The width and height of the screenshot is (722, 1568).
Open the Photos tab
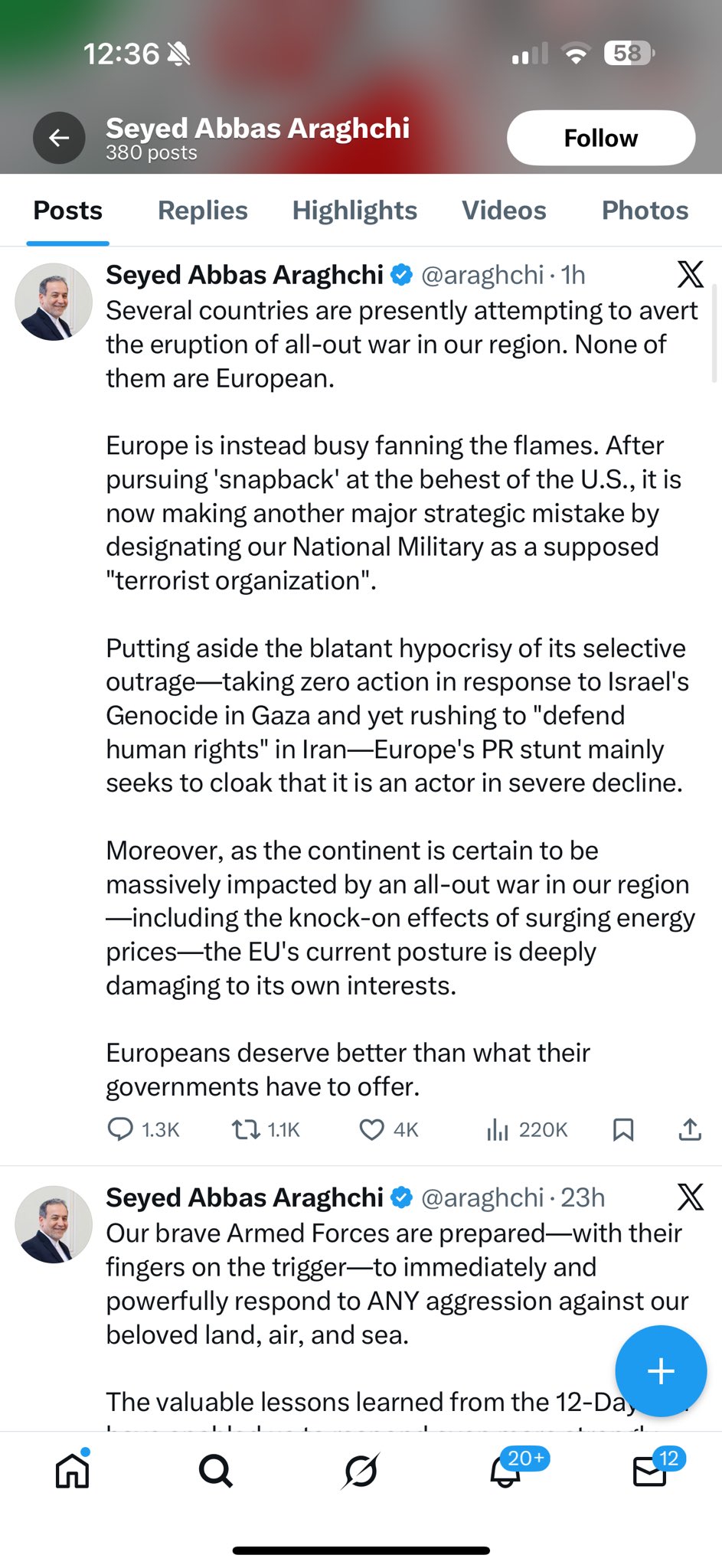[x=645, y=211]
